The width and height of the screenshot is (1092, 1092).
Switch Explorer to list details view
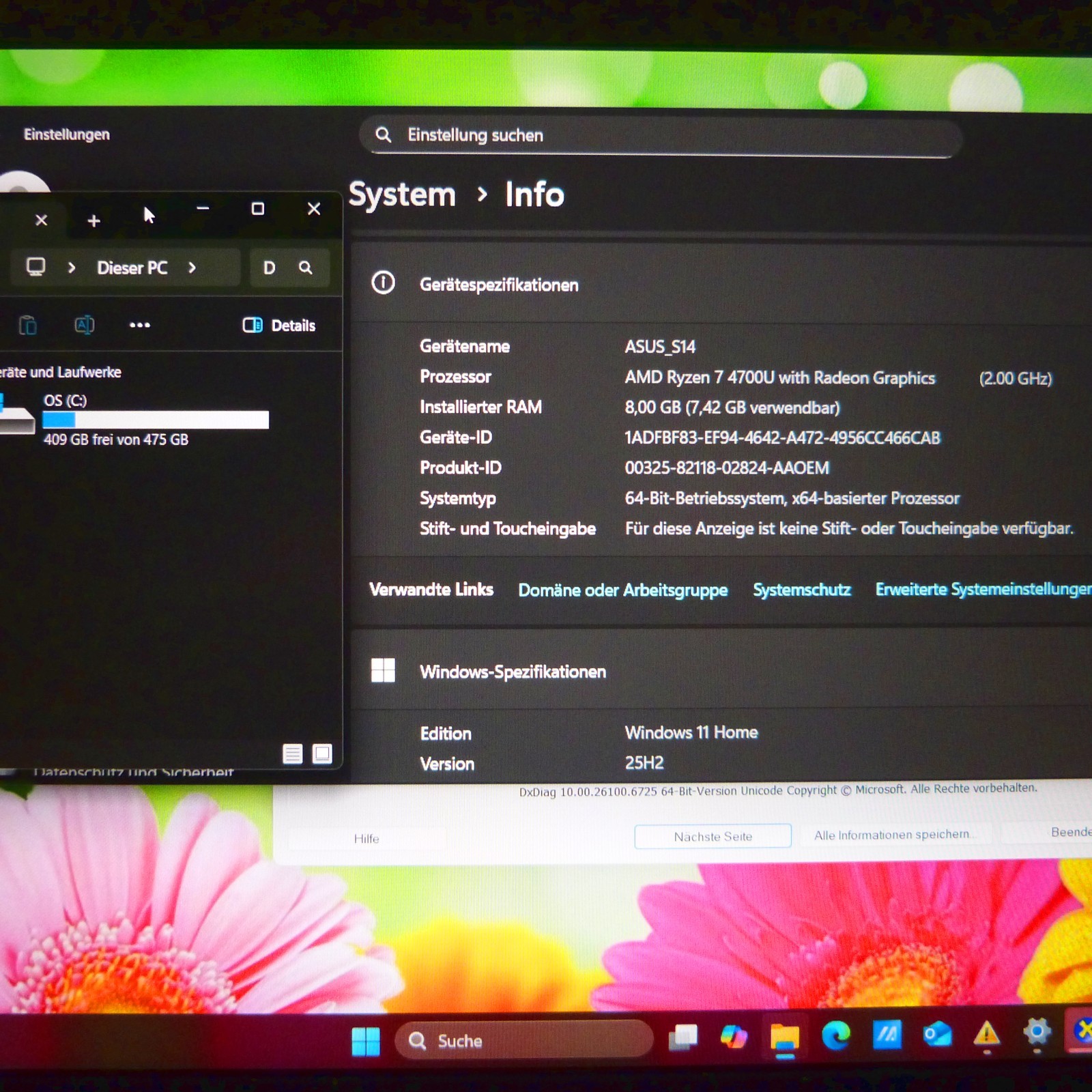coord(293,753)
